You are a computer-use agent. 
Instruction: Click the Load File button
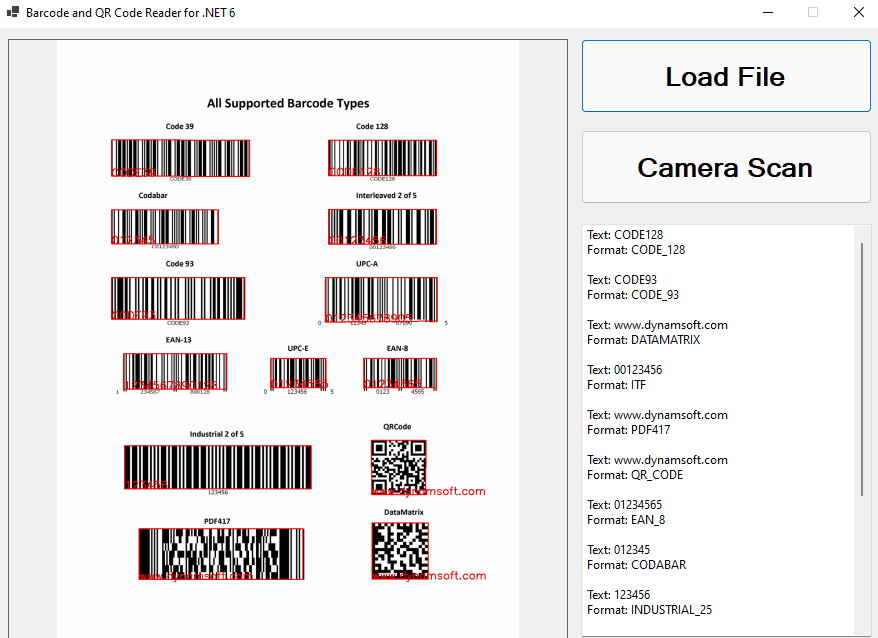(x=726, y=76)
